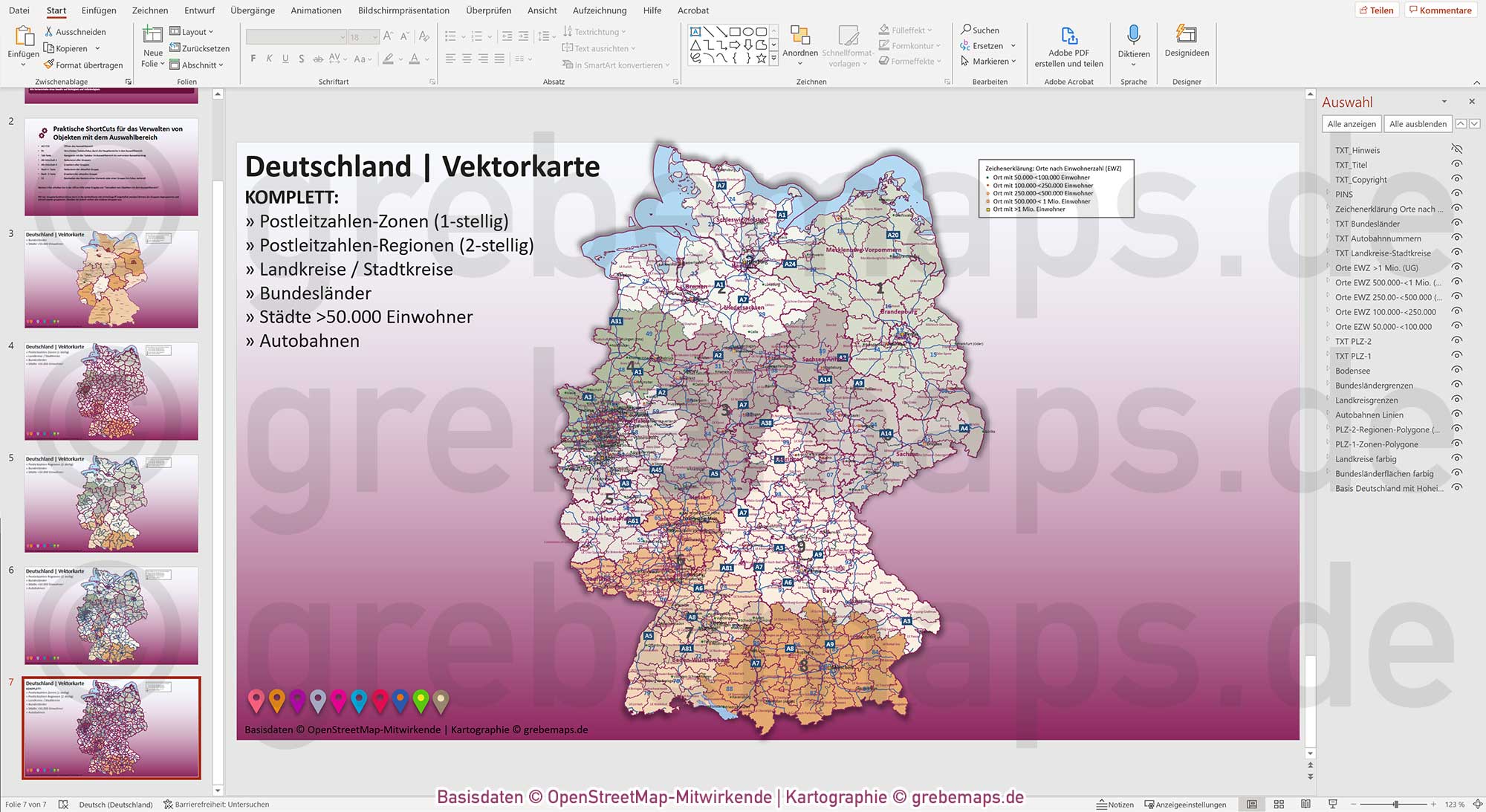
Task: Click the Neue Folie icon
Action: 152,36
